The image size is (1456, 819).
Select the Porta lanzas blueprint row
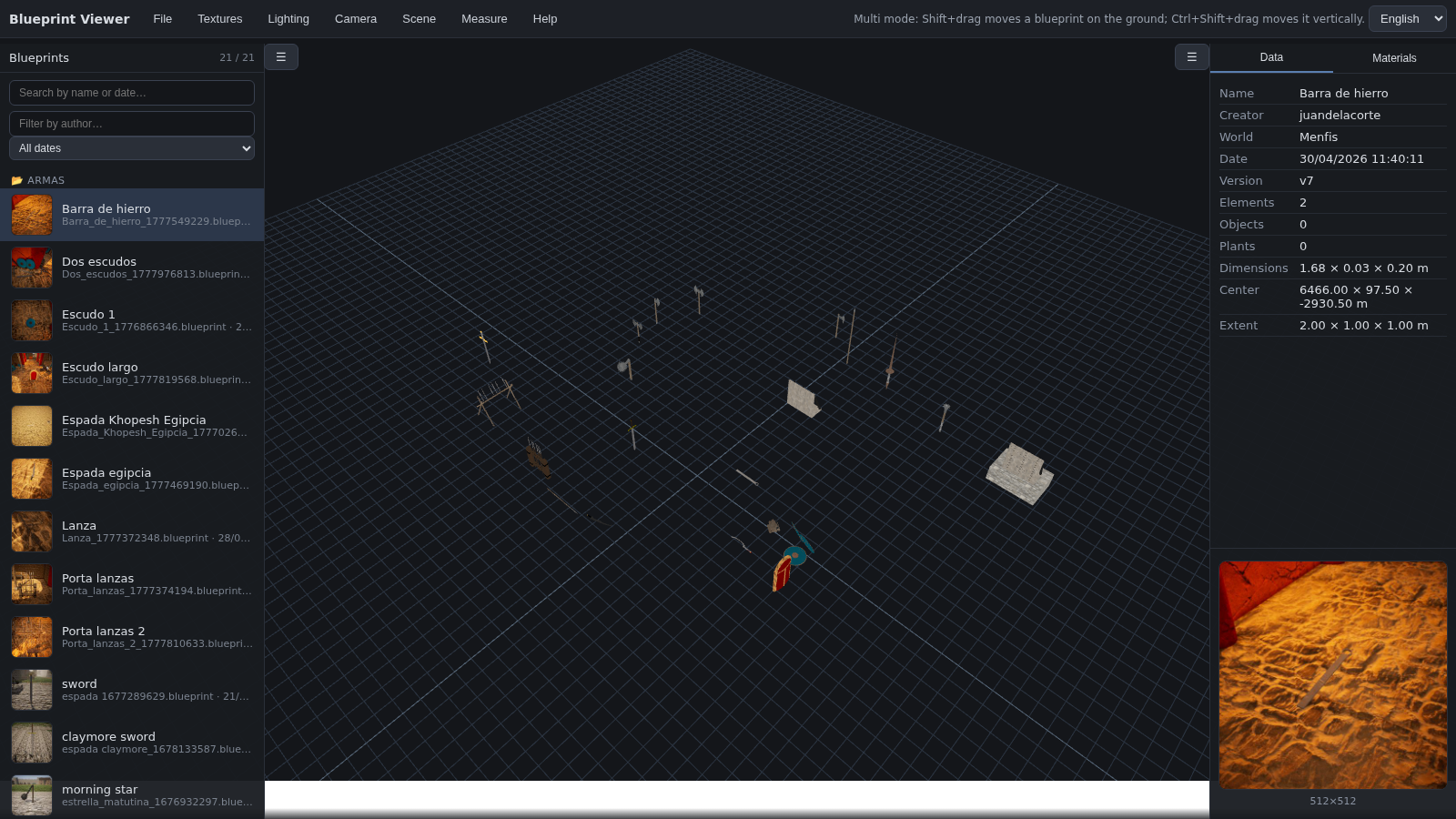pyautogui.click(x=132, y=584)
